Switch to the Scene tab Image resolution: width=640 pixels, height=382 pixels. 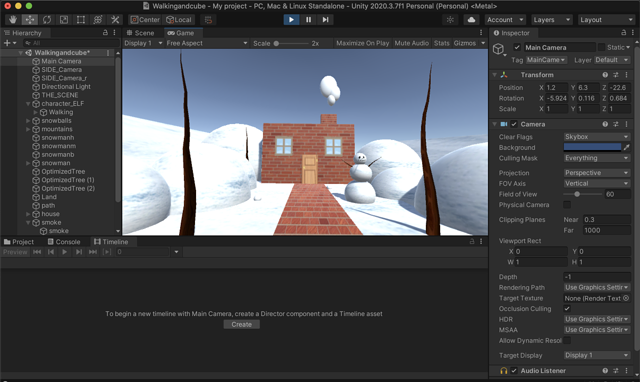[x=141, y=33]
